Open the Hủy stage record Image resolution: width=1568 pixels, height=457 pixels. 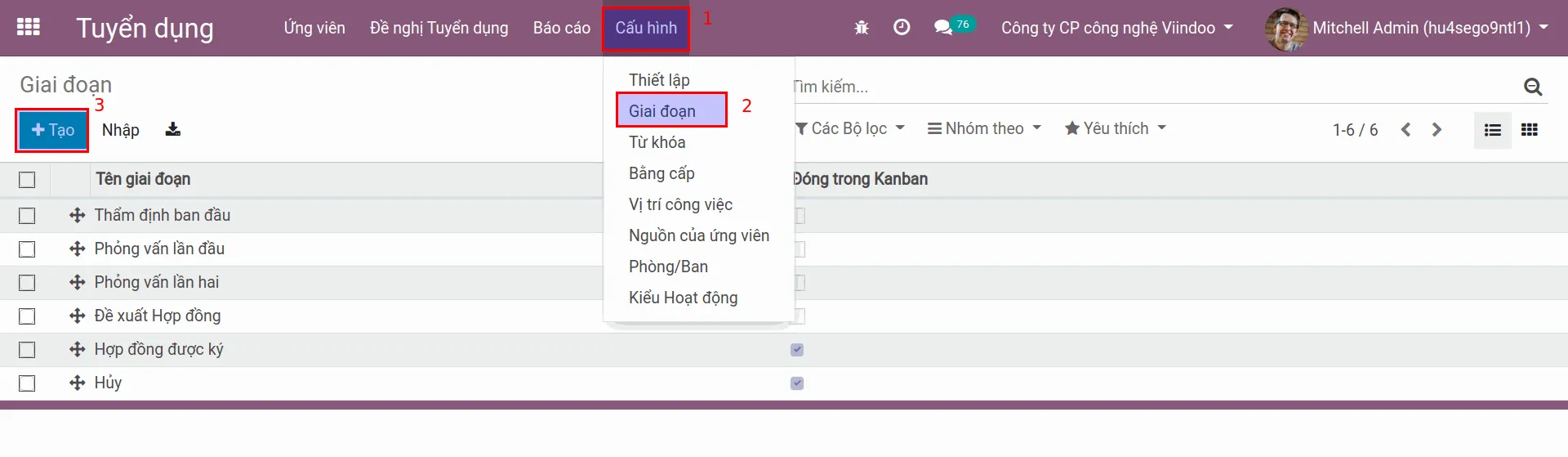(108, 383)
